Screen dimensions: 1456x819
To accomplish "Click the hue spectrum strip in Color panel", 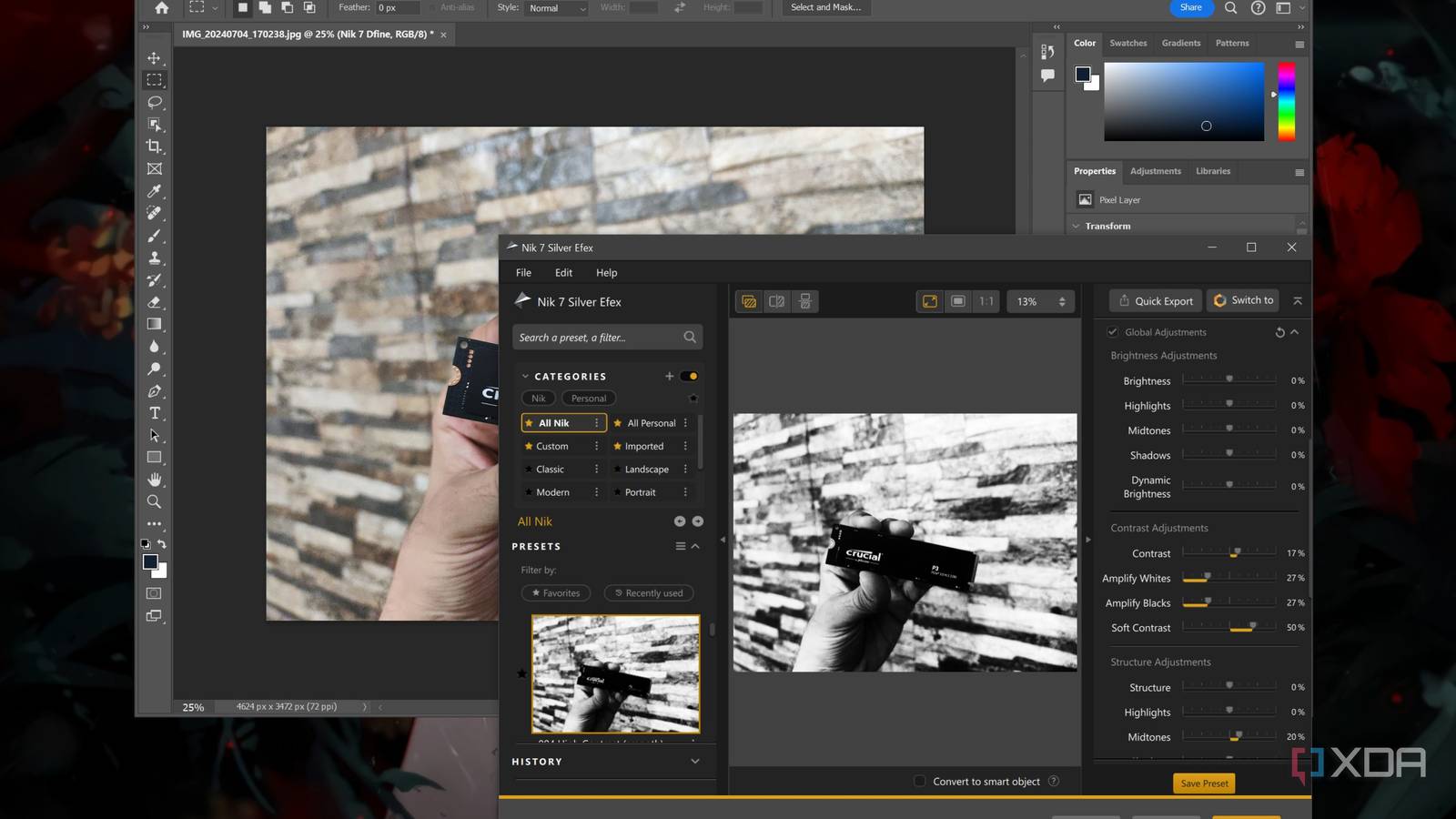I will tap(1287, 101).
